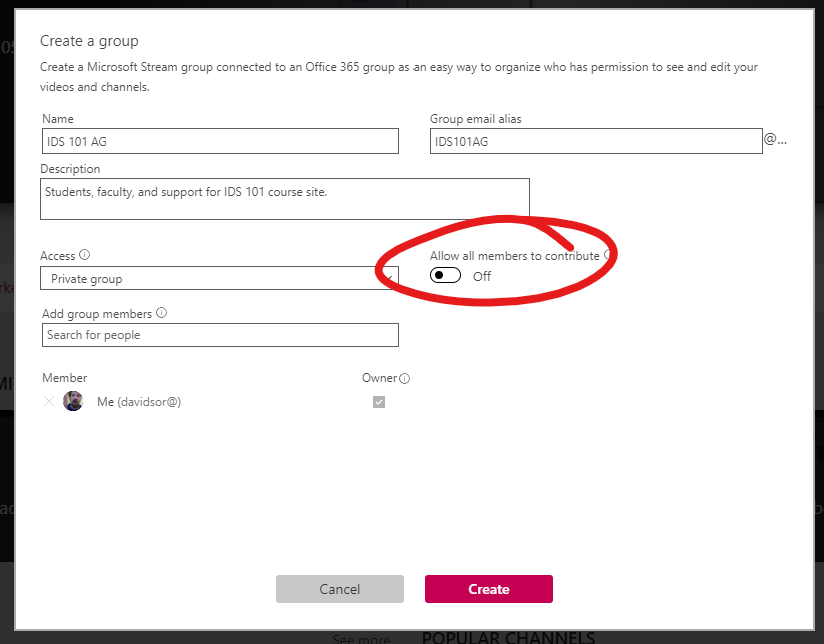The image size is (824, 644).
Task: Open the Access info tooltip
Action: [85, 255]
